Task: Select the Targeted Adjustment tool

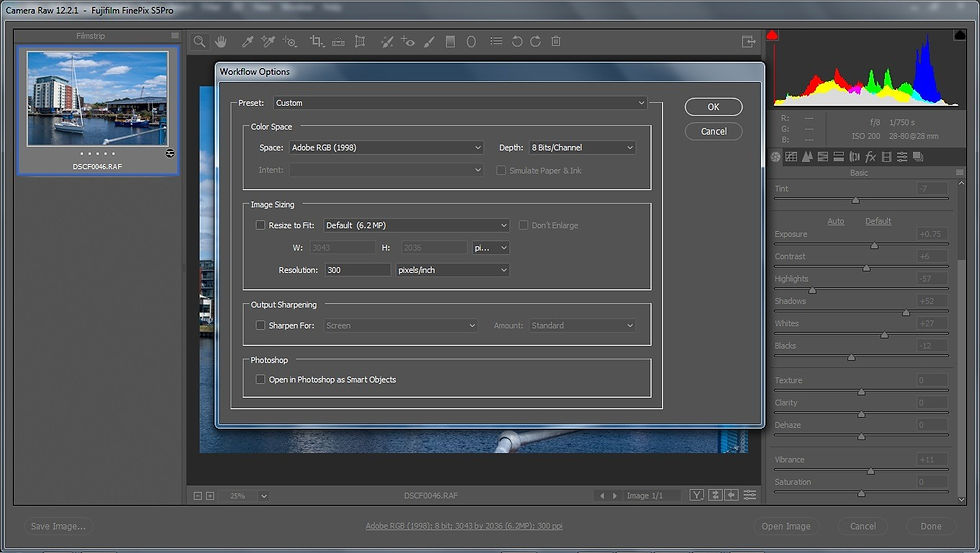Action: tap(289, 41)
